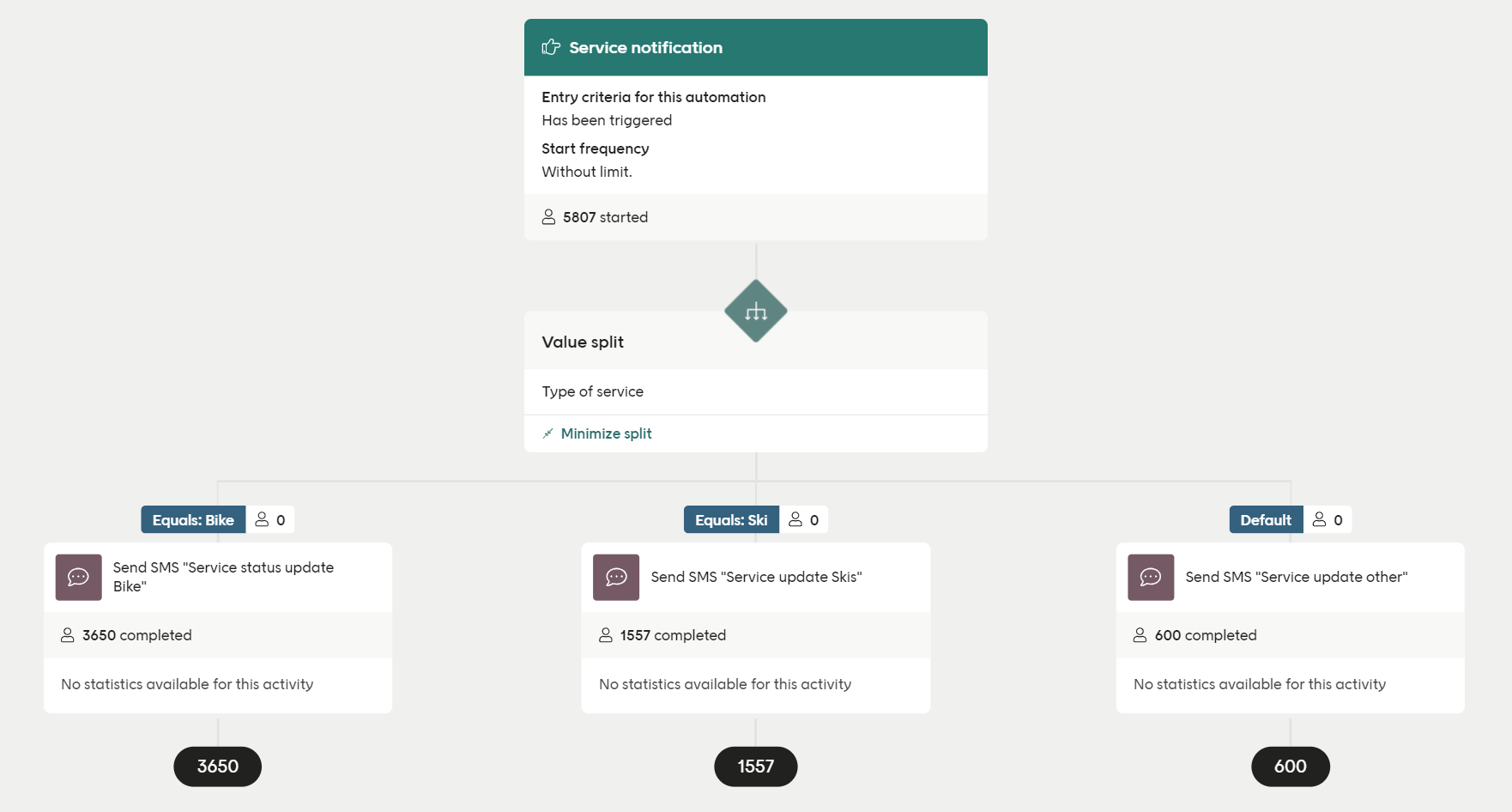Viewport: 1512px width, 812px height.
Task: Select the 'Default' branch label
Action: 1265,519
